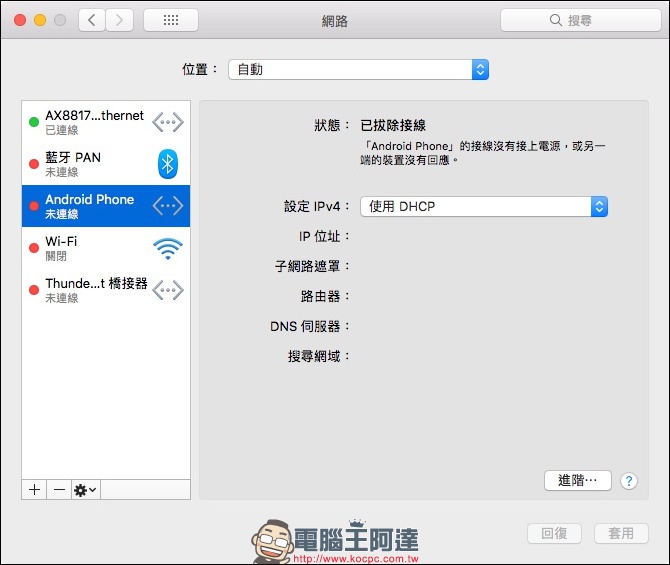Select the Android Phone service row
Screen dimensions: 670x565
coord(106,206)
